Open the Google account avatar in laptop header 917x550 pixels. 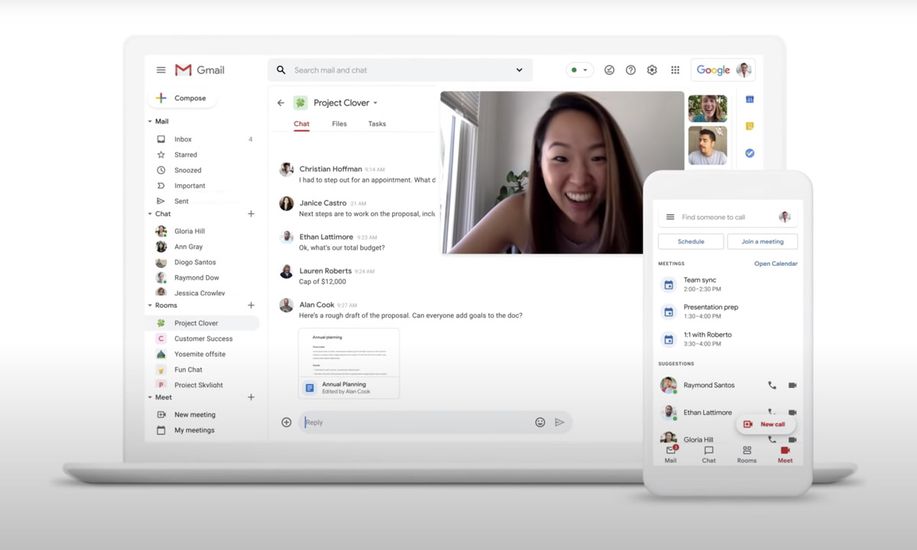tap(743, 70)
